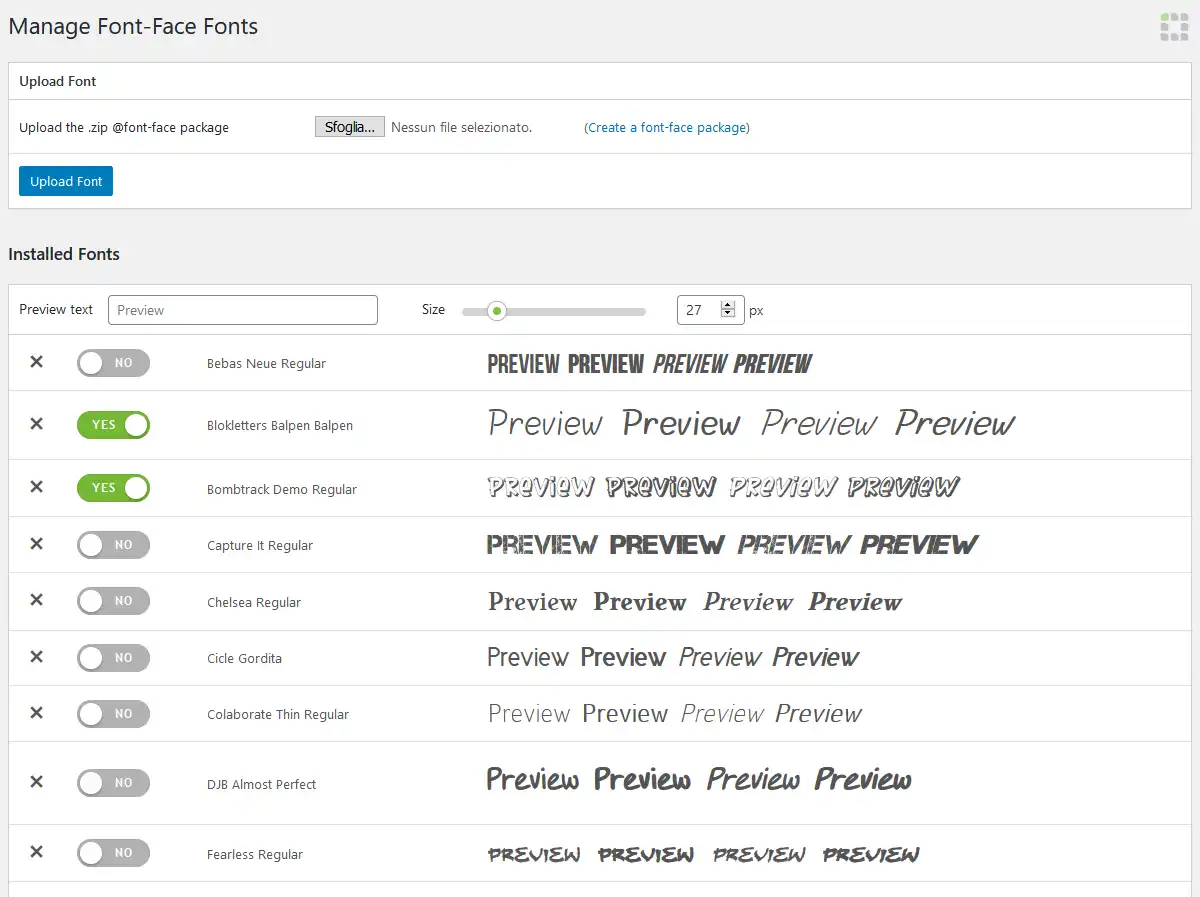Delete Colaborate Thin Regular with its X
Viewport: 1200px width, 897px height.
tap(36, 714)
